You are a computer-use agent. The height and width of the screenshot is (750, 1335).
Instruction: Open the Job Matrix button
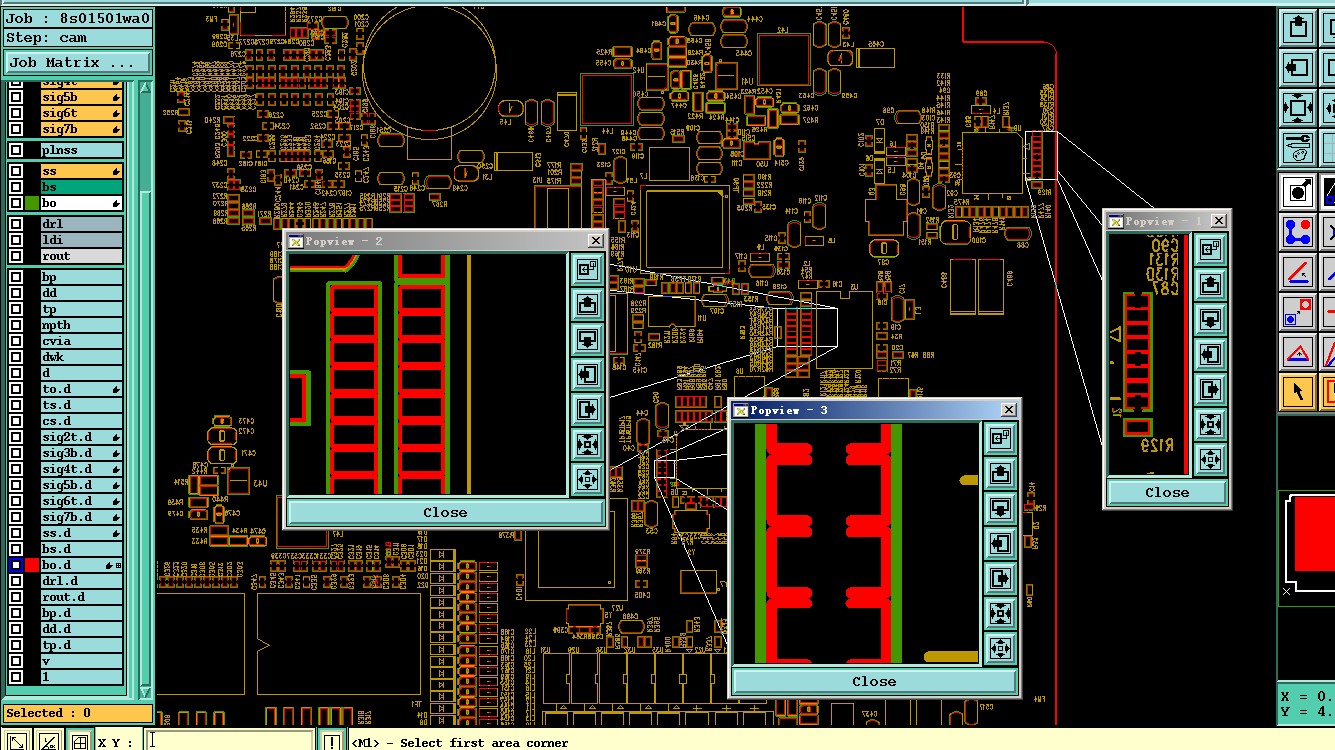pos(78,62)
